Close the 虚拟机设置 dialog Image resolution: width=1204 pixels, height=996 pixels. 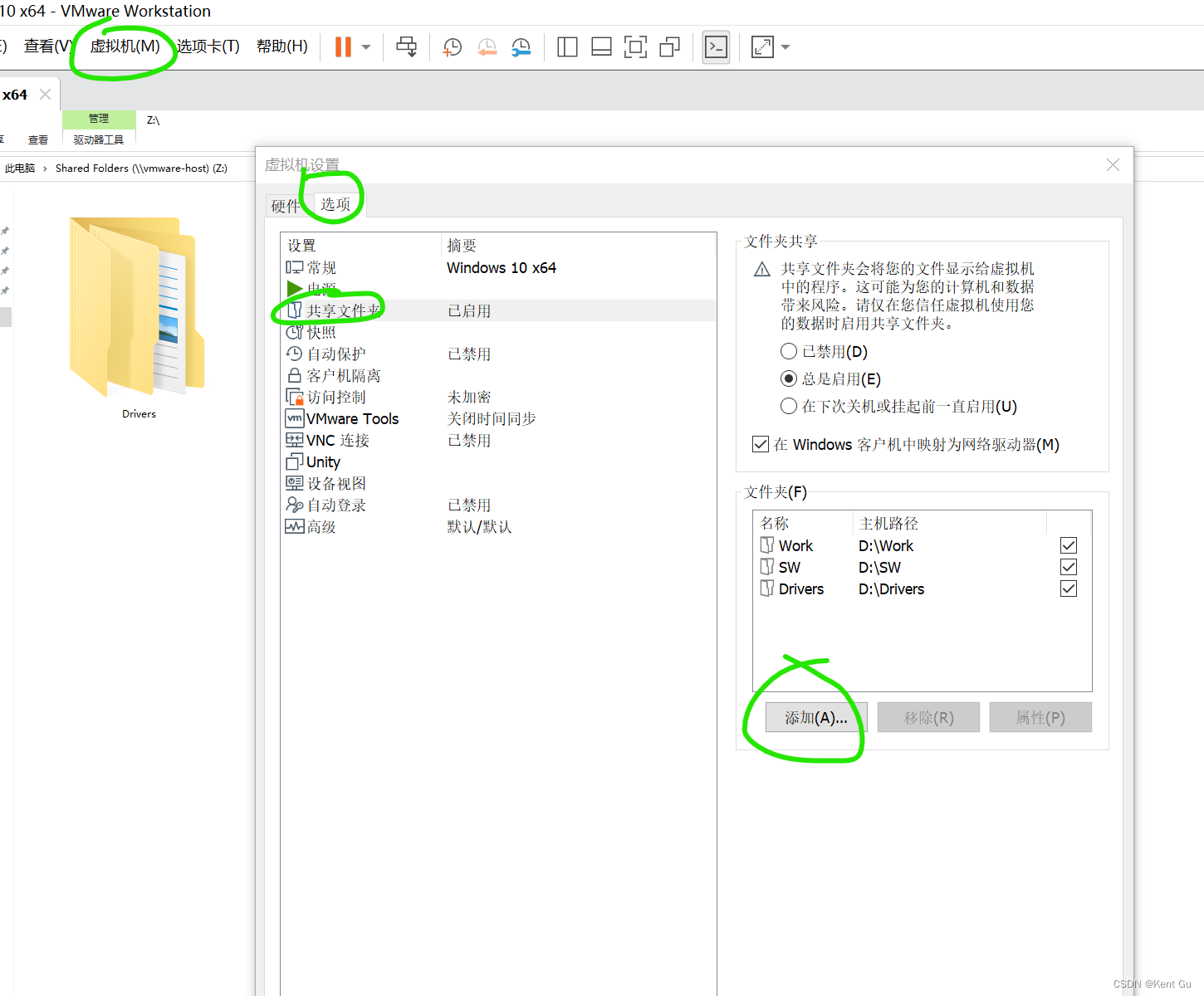[1113, 165]
